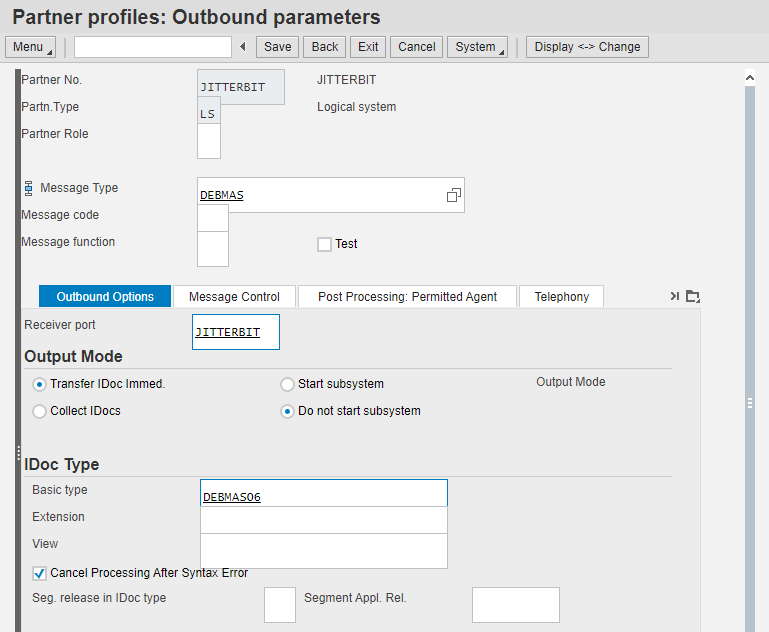The image size is (769, 632).
Task: Open Post Processing: Permitted Agent tab
Action: 407,297
